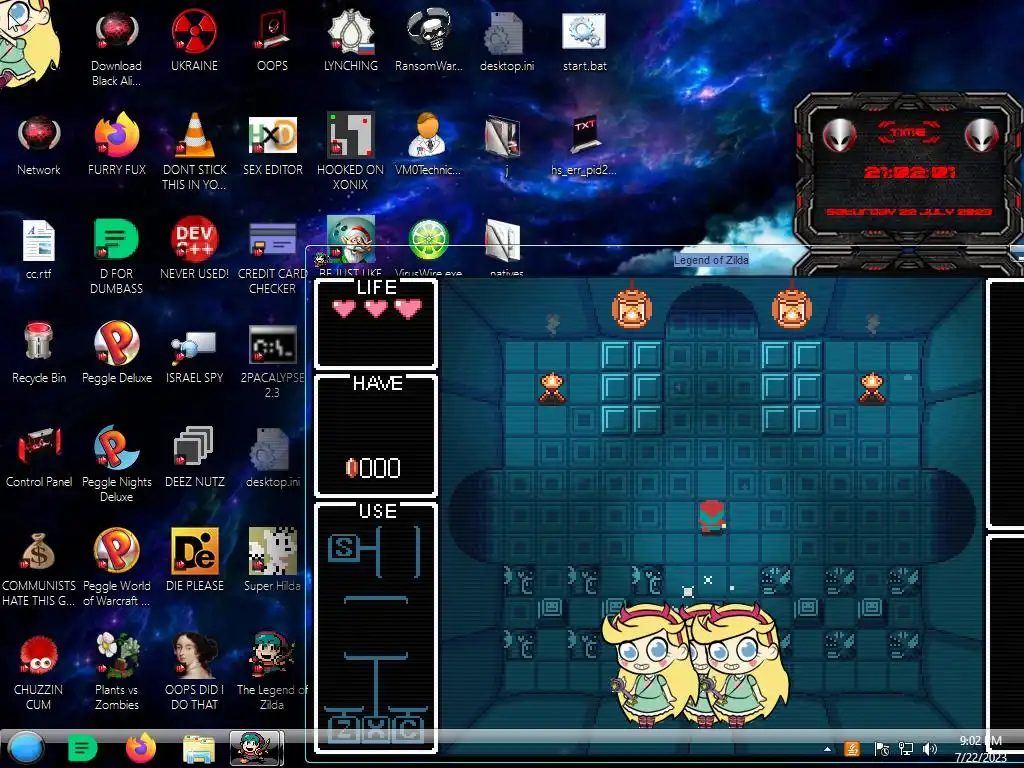
Task: Open the Java update tray icon
Action: click(852, 749)
